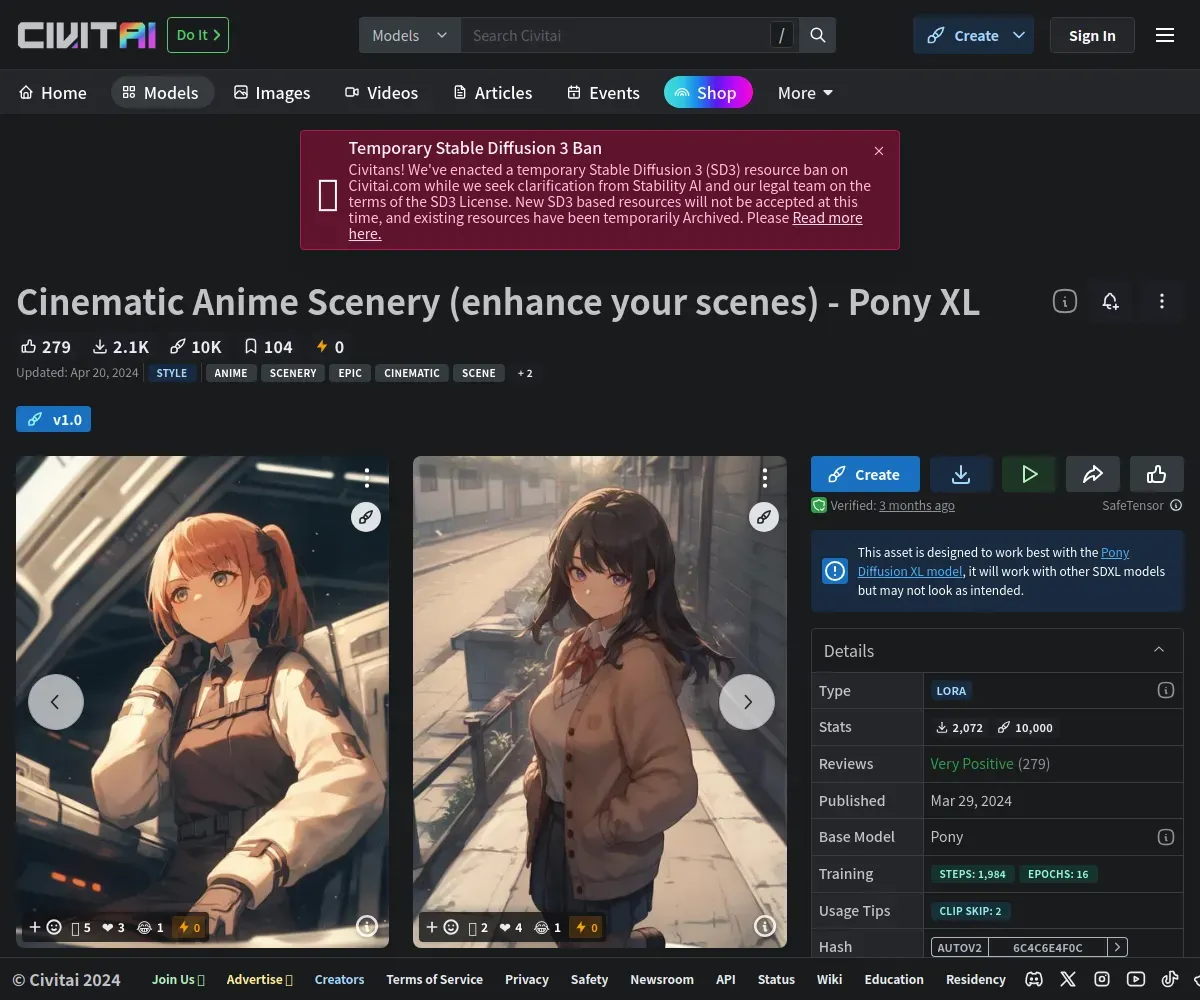Click the yellow buzz tip on dark-haired image
1200x1000 pixels.
coord(587,927)
